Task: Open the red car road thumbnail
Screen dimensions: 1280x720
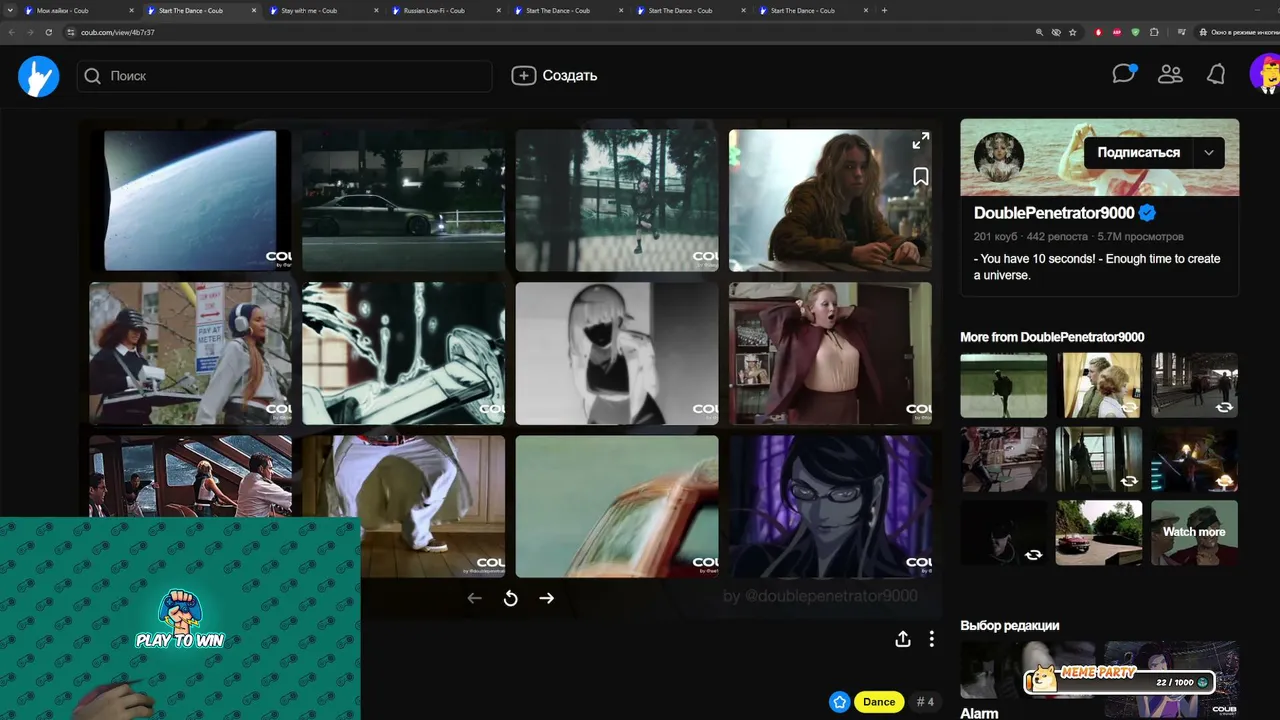Action: [x=1098, y=532]
